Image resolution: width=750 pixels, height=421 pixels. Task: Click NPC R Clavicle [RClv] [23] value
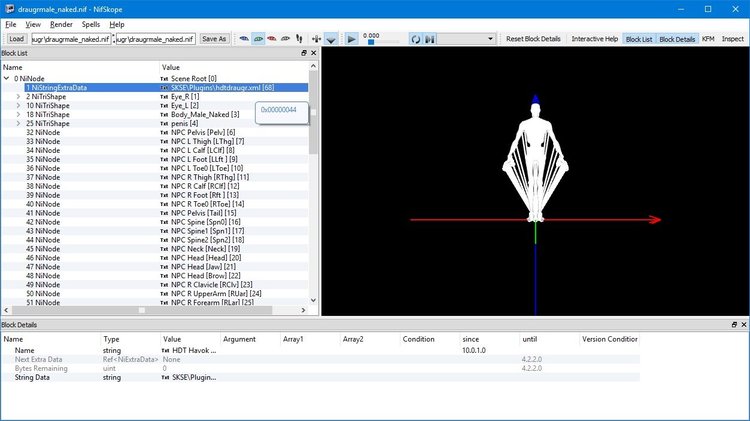pos(211,285)
